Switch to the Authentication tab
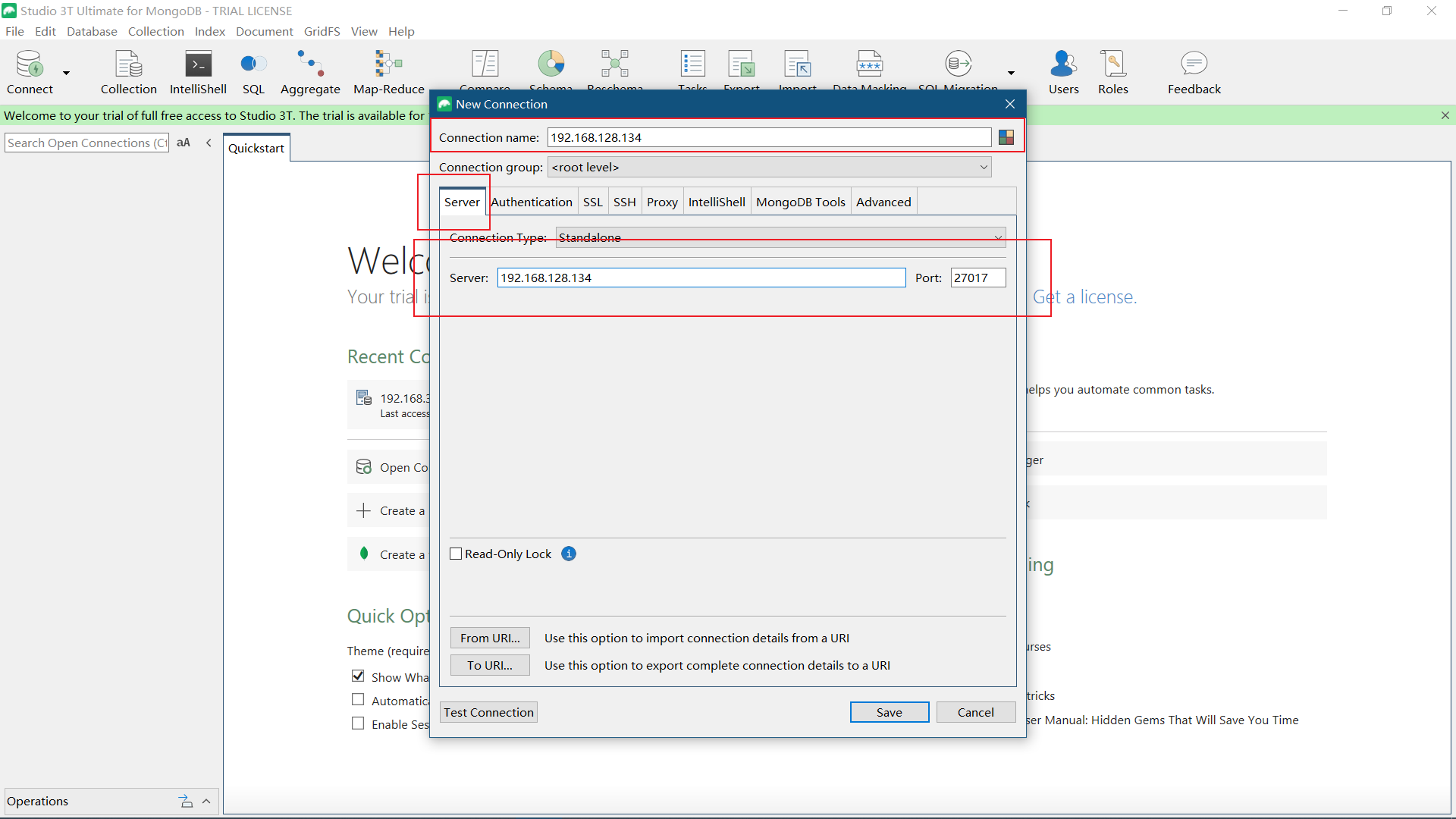The height and width of the screenshot is (819, 1456). click(532, 202)
